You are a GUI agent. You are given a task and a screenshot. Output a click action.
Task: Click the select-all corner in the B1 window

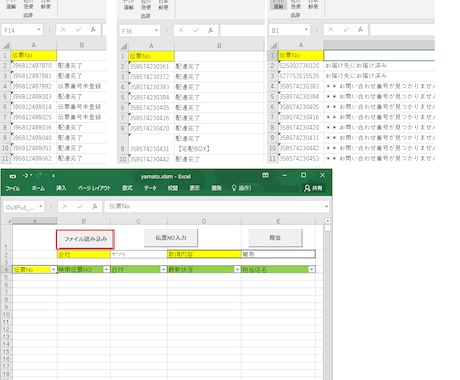[x=274, y=45]
